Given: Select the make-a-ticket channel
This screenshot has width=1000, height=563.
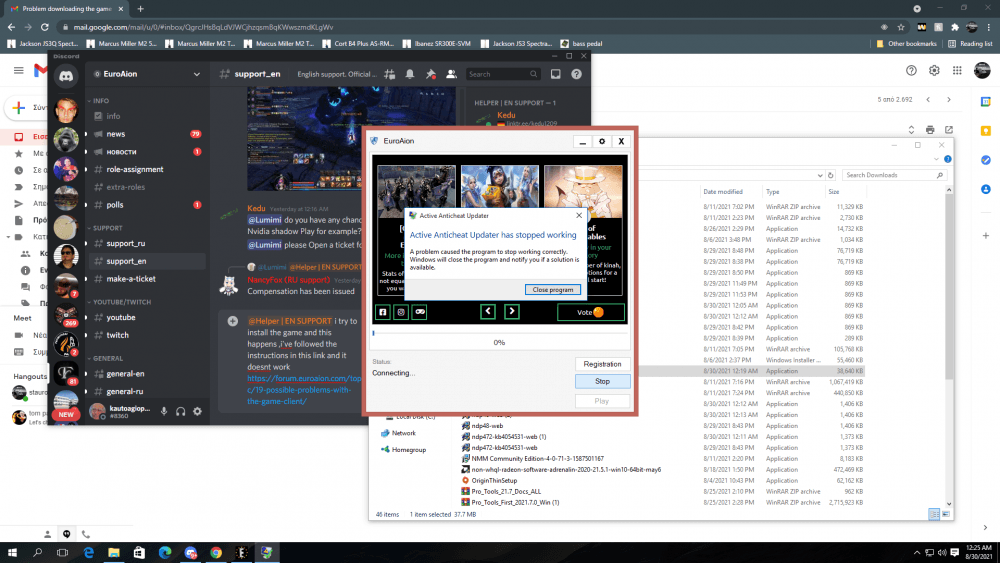Looking at the screenshot, I should 130,279.
